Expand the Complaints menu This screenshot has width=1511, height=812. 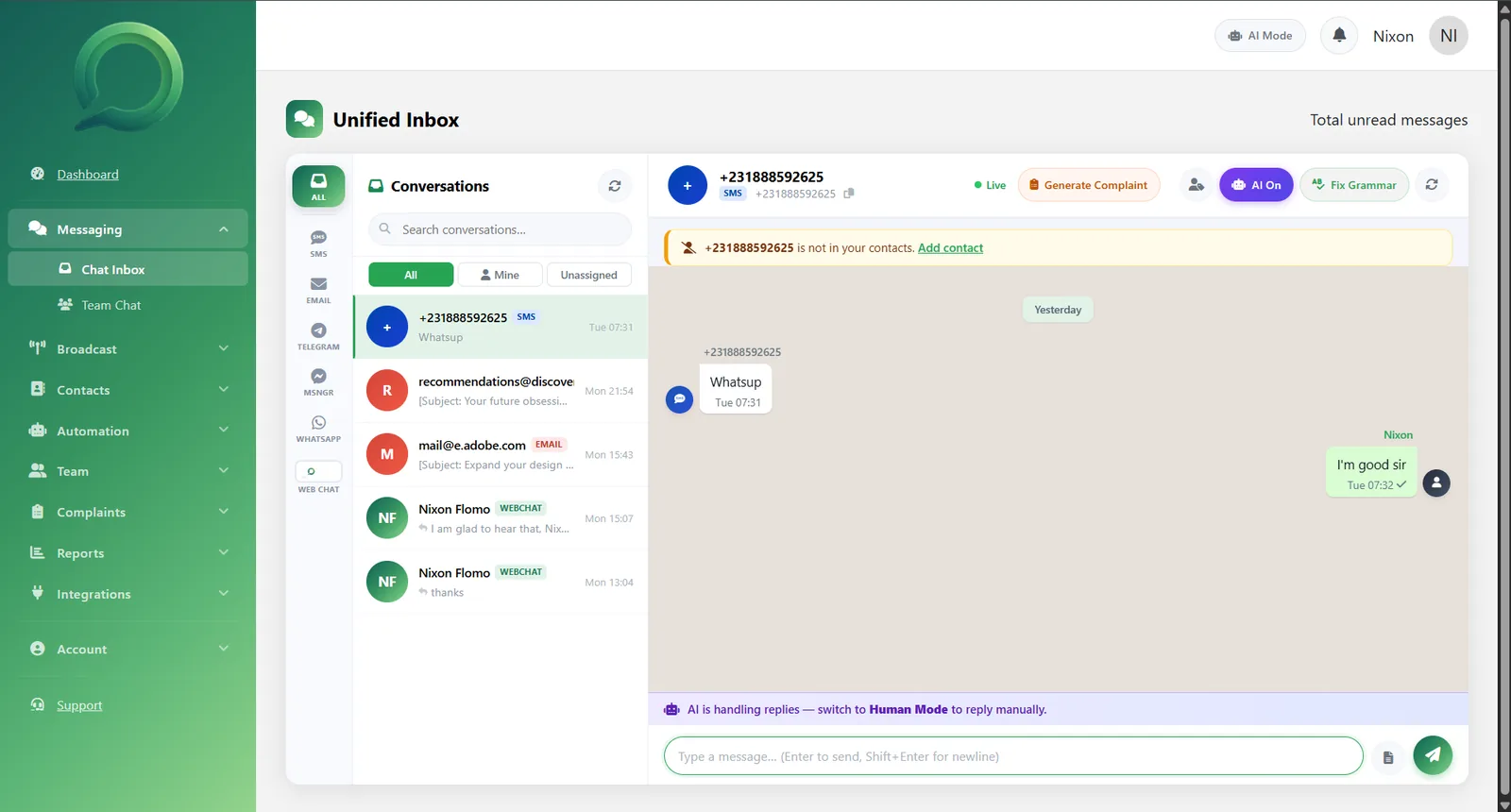pyautogui.click(x=128, y=512)
